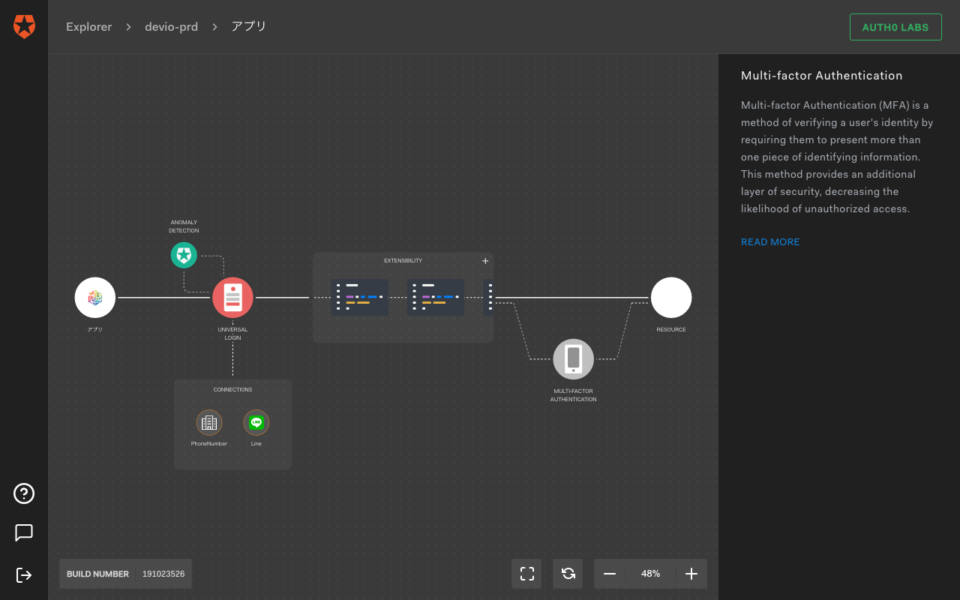Open the second rule card in Extensibility
Viewport: 960px width, 600px height.
point(435,298)
